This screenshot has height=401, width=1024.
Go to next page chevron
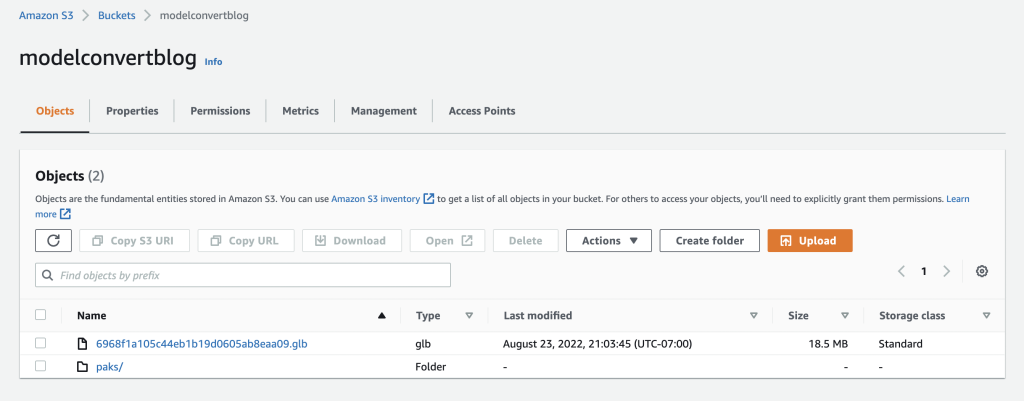pyautogui.click(x=946, y=272)
